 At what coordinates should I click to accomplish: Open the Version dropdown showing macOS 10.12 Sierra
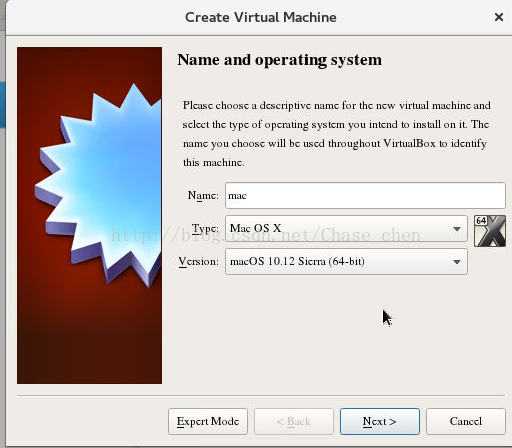[x=346, y=261]
